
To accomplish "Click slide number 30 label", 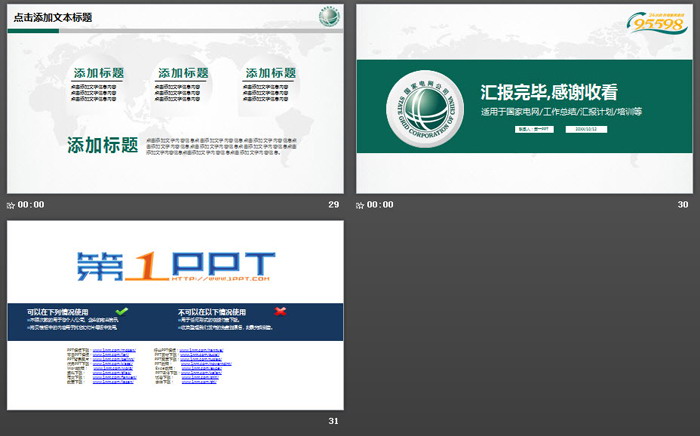I will coord(683,204).
